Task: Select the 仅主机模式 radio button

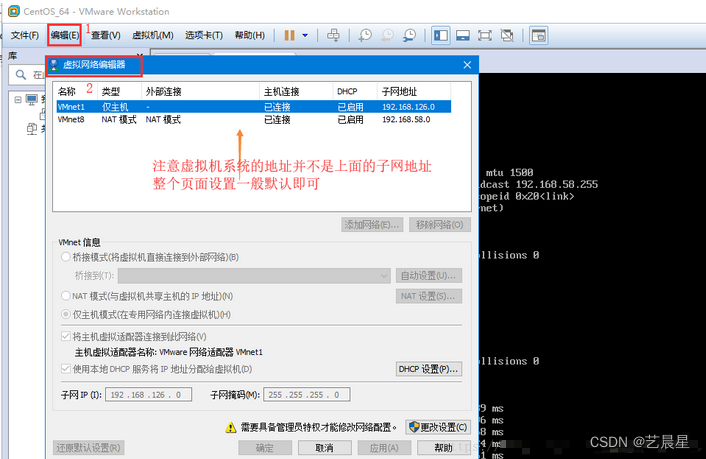Action: (x=66, y=314)
